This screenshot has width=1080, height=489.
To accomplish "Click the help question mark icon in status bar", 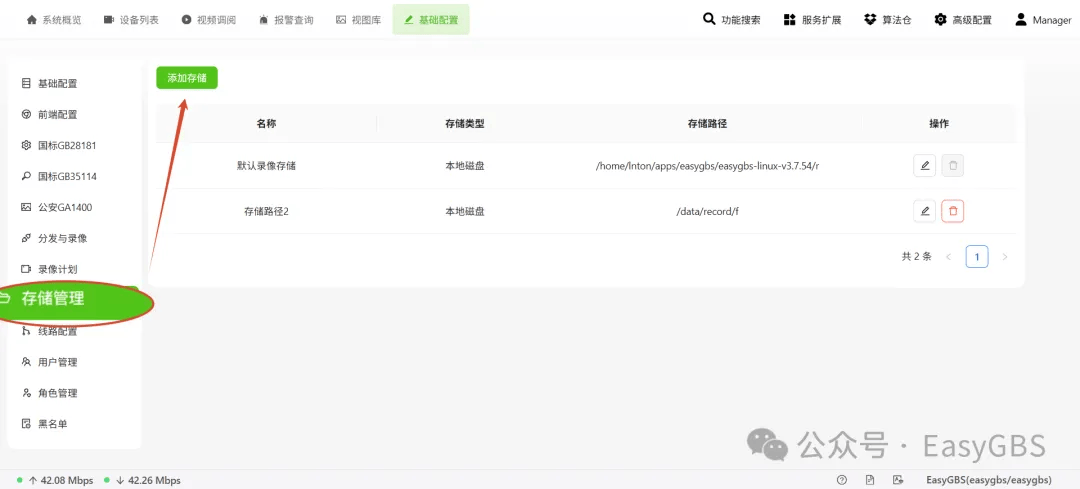I will coord(842,480).
